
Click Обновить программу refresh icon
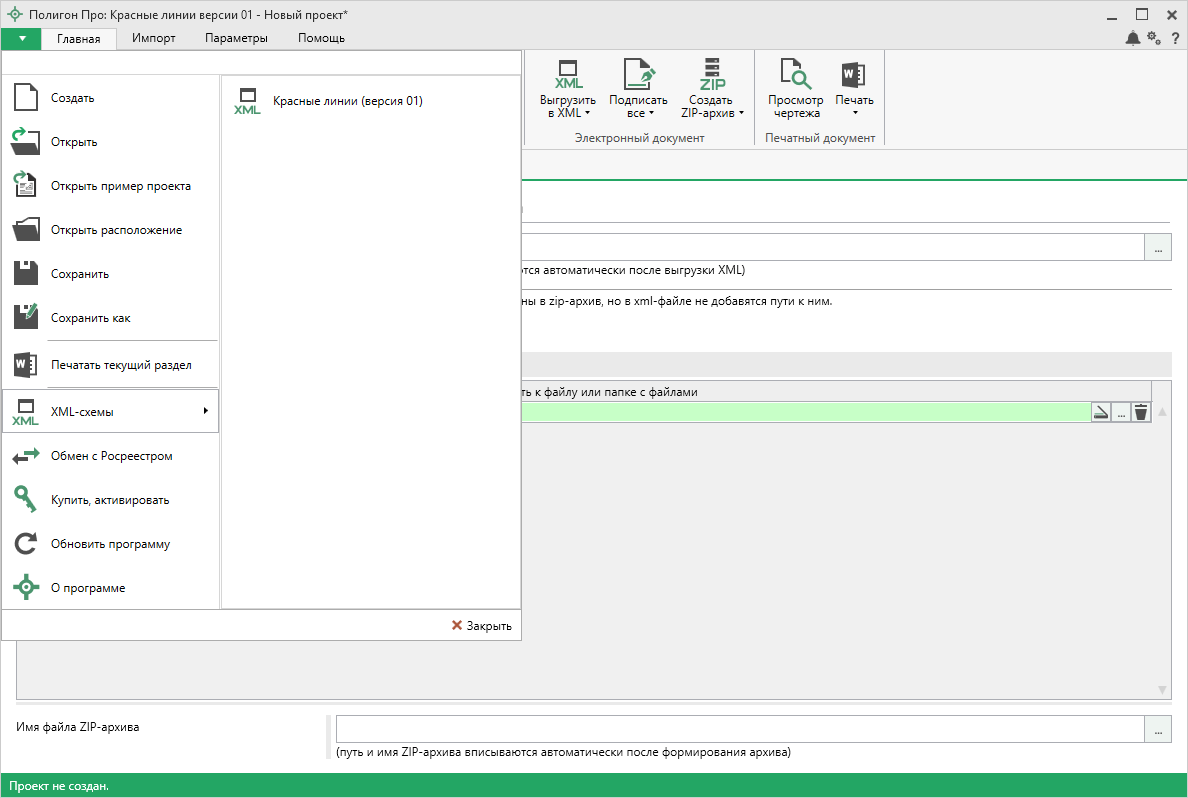25,544
